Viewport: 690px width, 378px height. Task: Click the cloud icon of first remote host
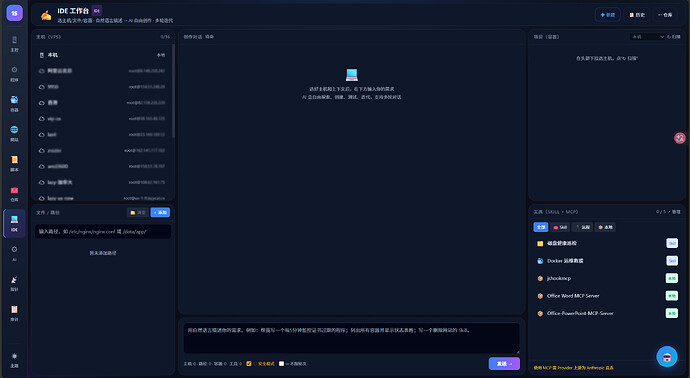42,71
